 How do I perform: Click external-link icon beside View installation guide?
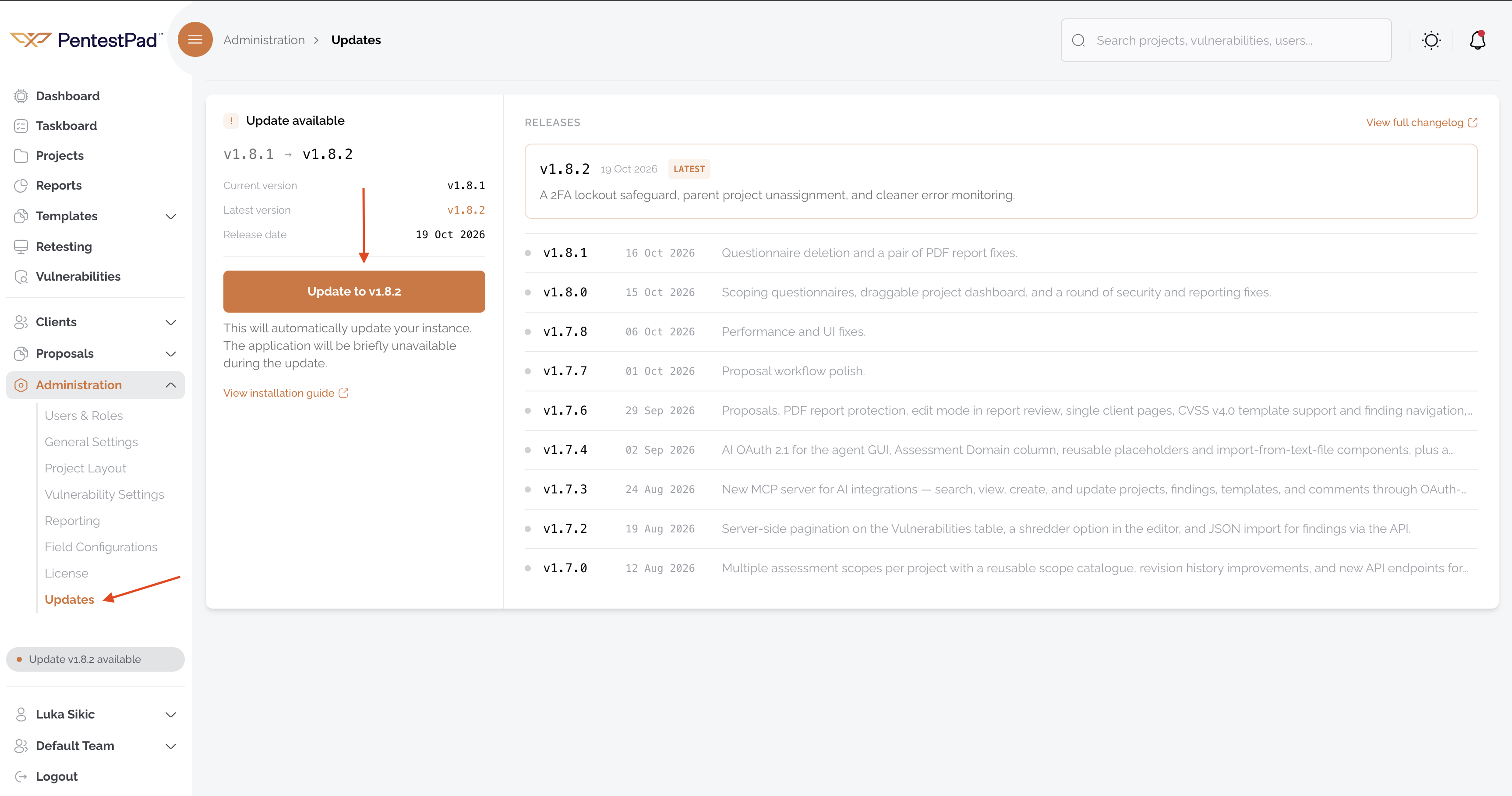point(343,393)
